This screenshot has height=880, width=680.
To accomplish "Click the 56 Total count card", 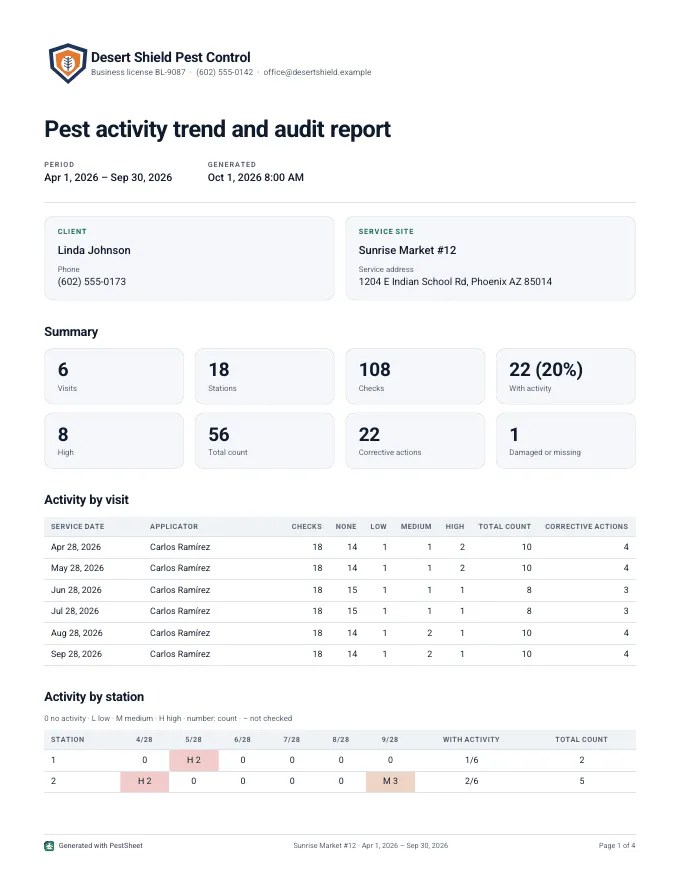I will (x=264, y=441).
